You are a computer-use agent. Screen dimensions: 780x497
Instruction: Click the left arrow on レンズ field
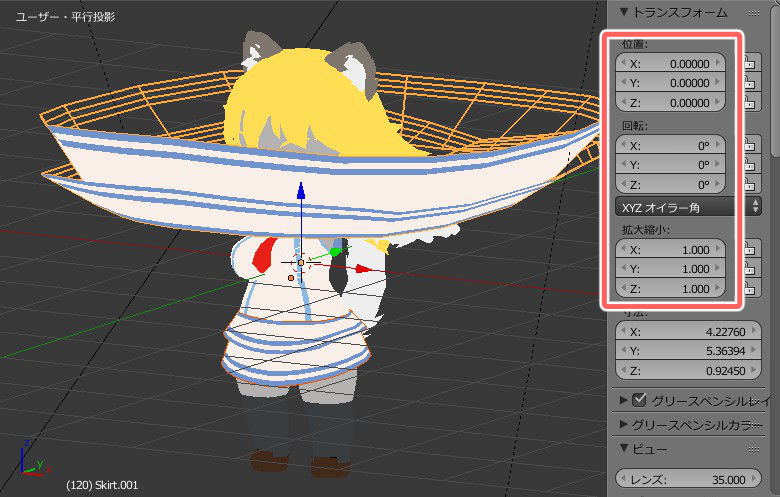click(x=623, y=479)
